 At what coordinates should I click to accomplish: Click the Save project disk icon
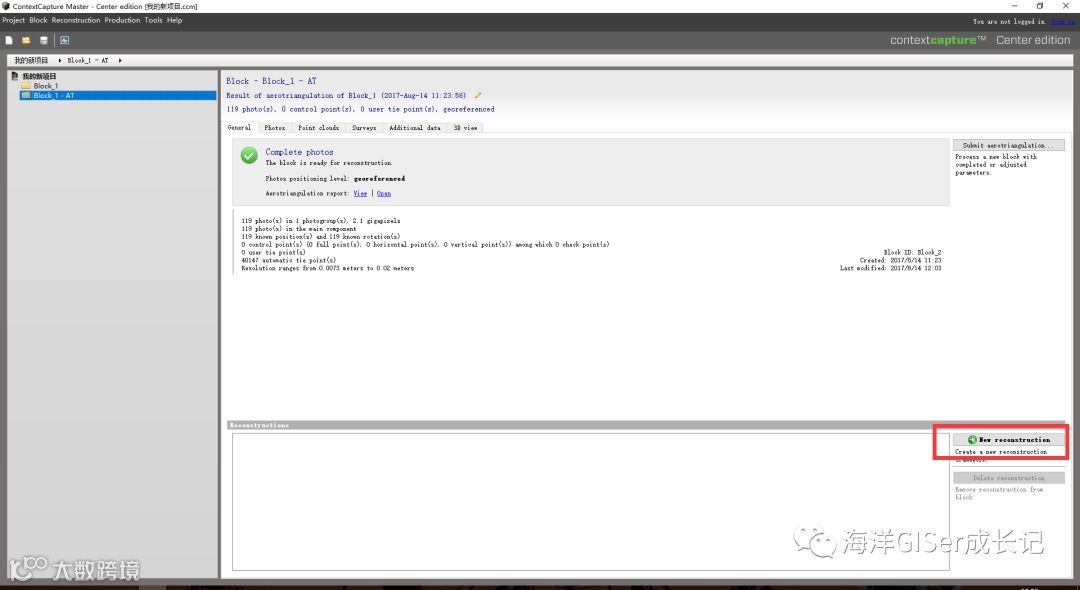[x=44, y=41]
